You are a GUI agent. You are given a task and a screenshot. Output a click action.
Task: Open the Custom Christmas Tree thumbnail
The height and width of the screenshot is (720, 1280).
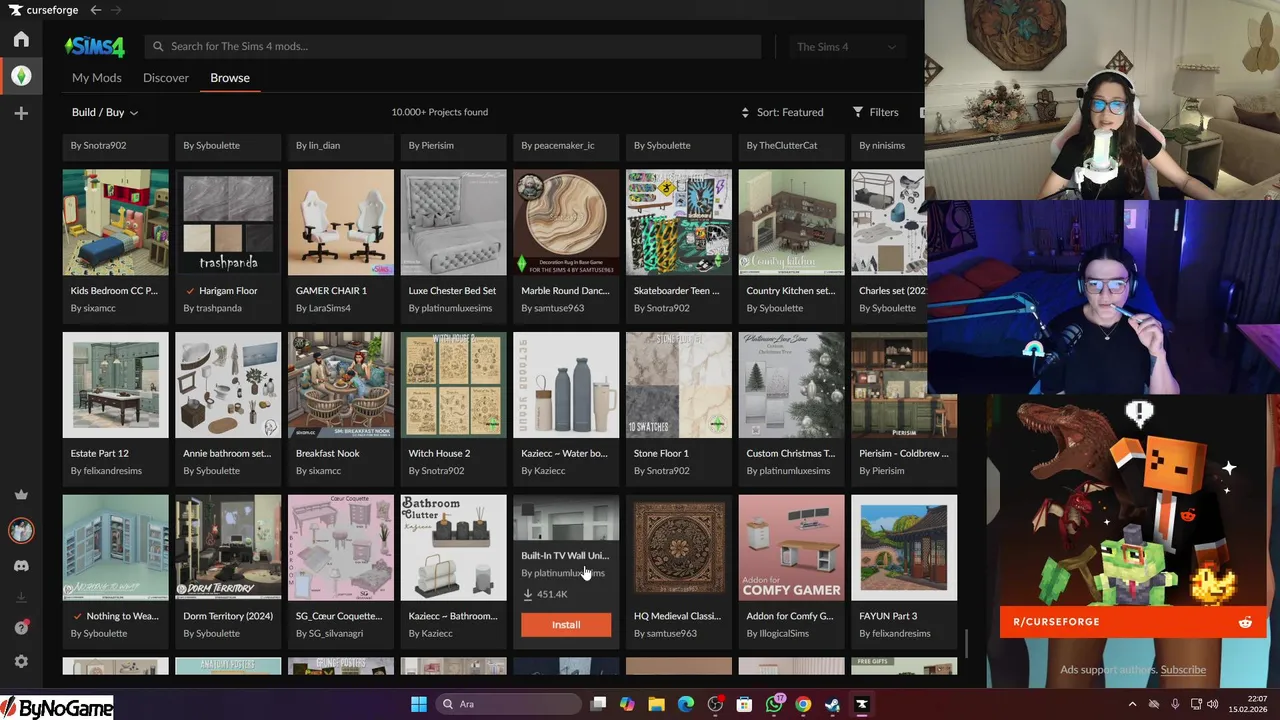(x=791, y=385)
